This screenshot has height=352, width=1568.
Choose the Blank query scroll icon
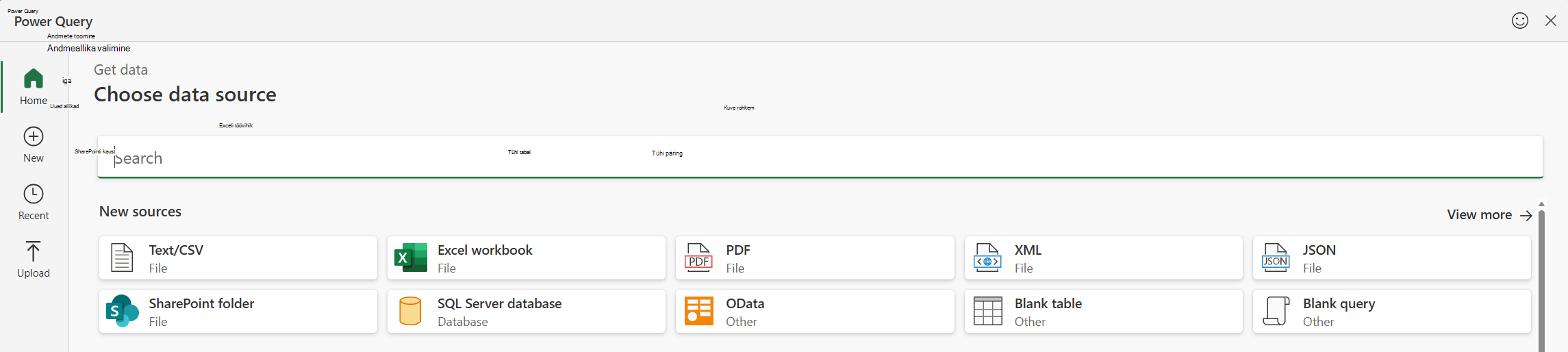pyautogui.click(x=1276, y=311)
